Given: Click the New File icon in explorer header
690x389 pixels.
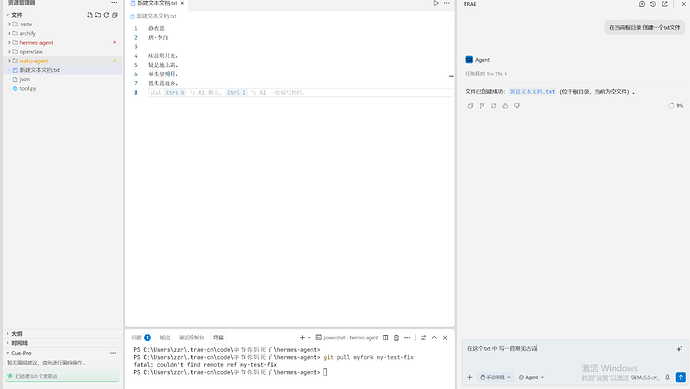Looking at the screenshot, I should [x=90, y=15].
